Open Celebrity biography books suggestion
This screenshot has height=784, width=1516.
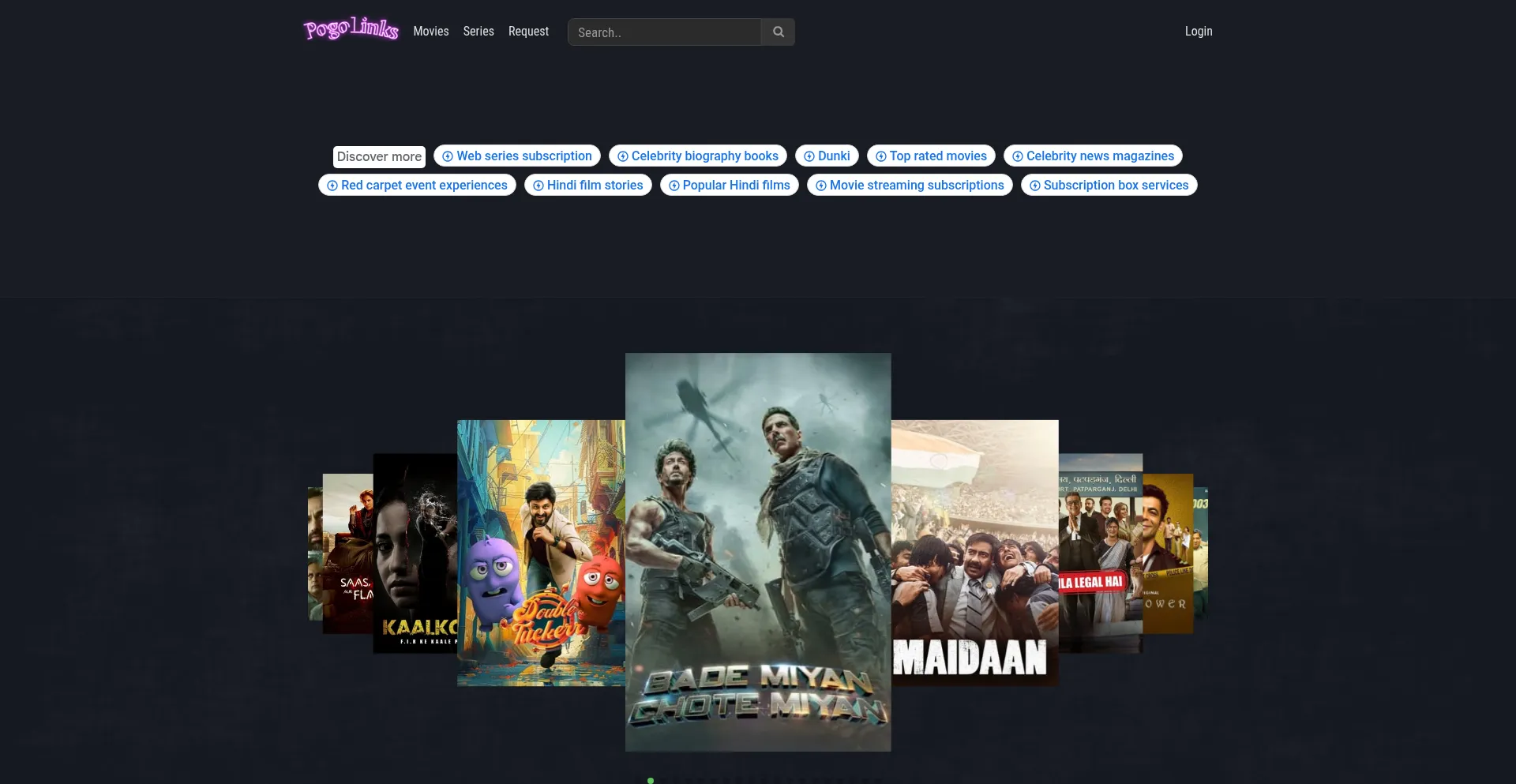pos(698,156)
